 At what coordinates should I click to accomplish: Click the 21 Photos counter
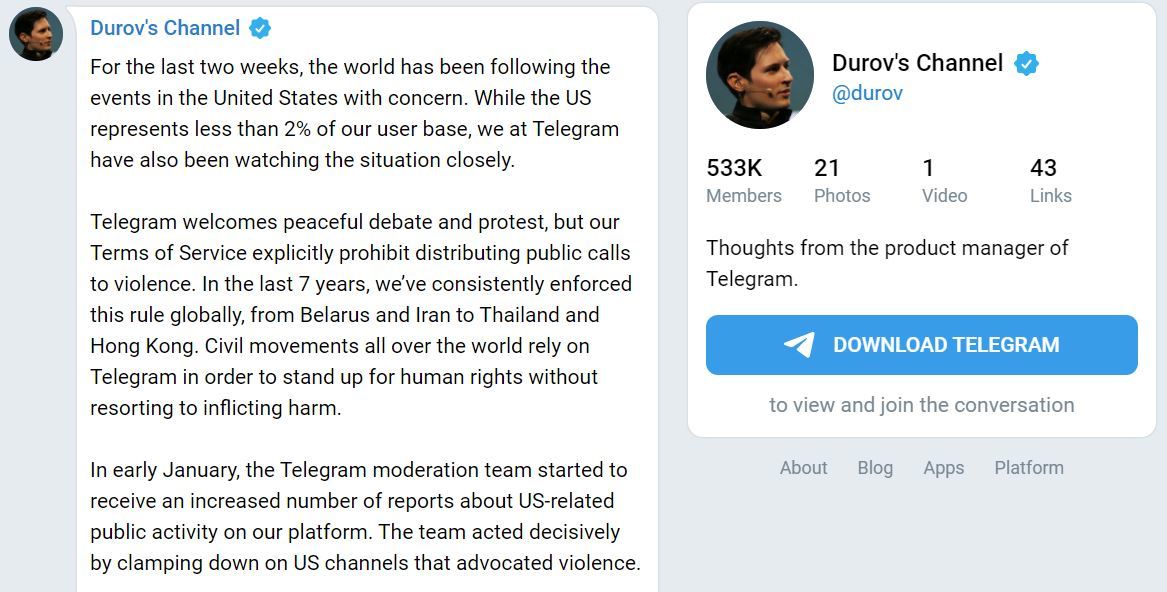pyautogui.click(x=841, y=180)
